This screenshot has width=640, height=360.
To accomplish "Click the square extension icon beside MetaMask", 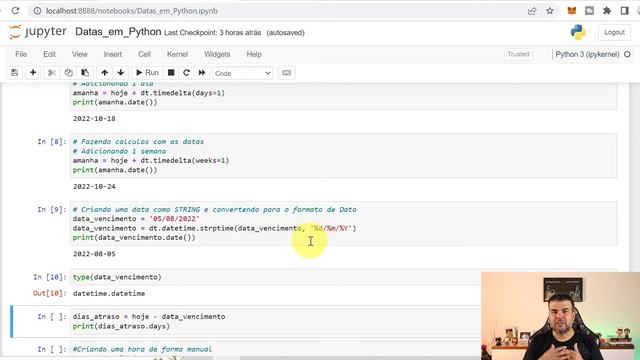I will (589, 11).
